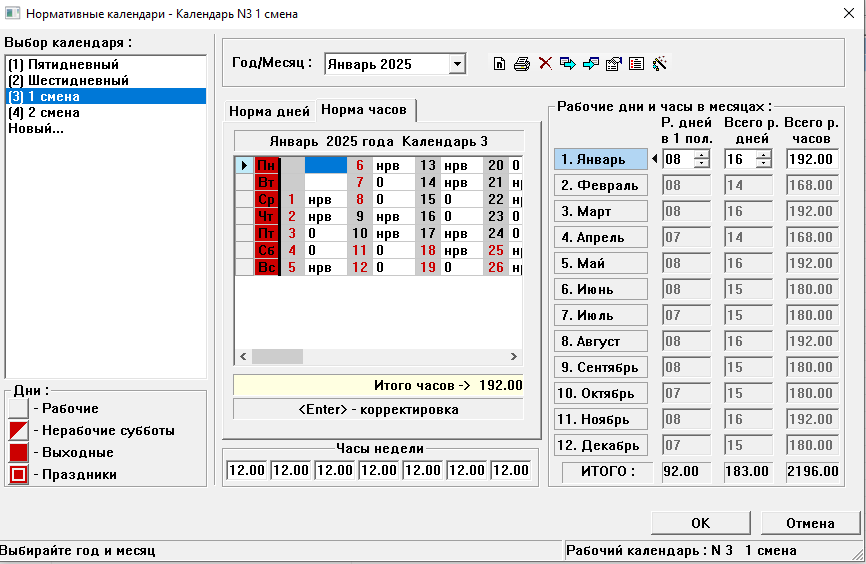Click the export icon with arrow leaving window
This screenshot has height=564, width=866.
pyautogui.click(x=568, y=64)
